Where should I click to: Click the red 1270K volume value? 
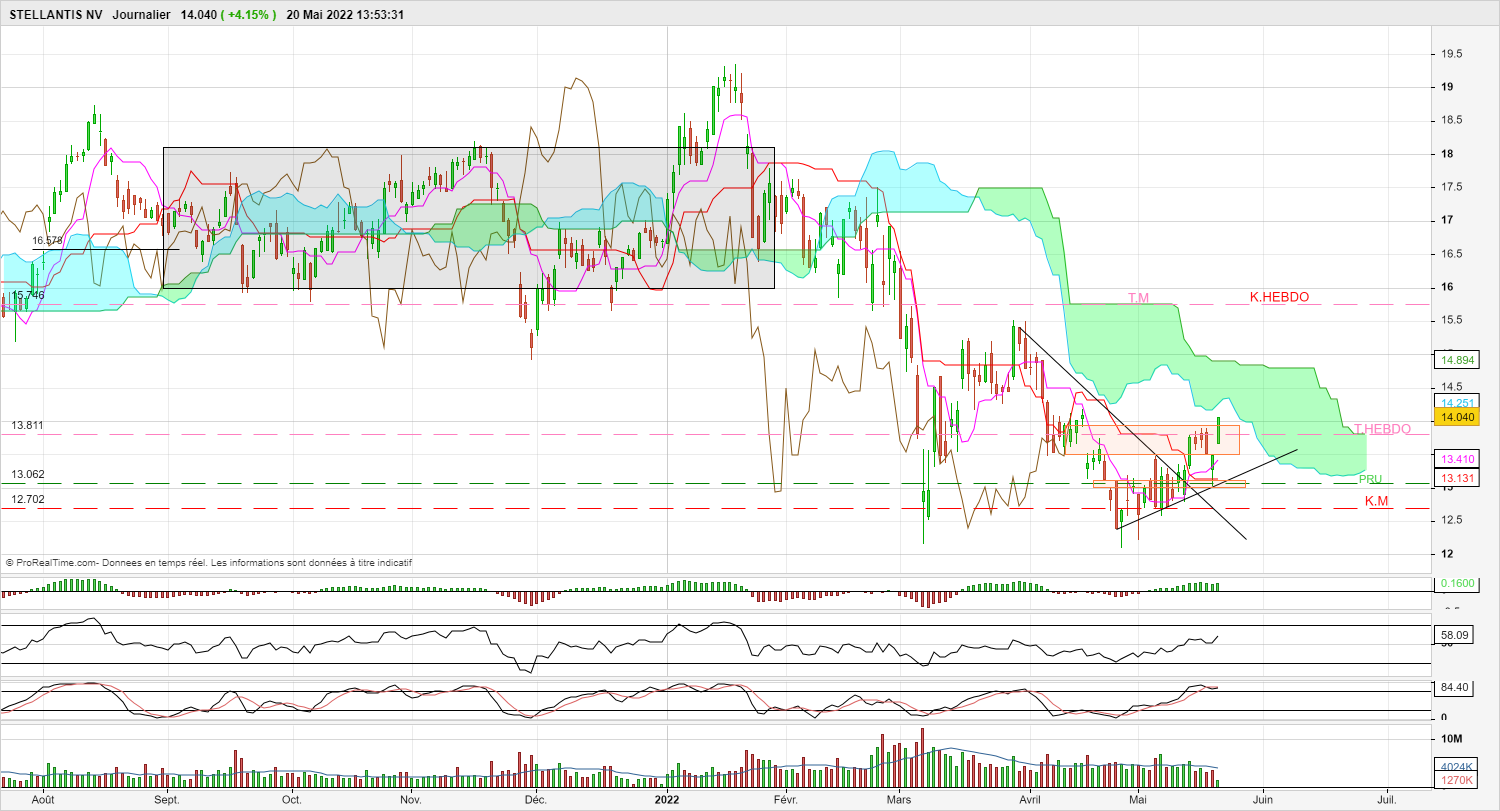pyautogui.click(x=1454, y=780)
